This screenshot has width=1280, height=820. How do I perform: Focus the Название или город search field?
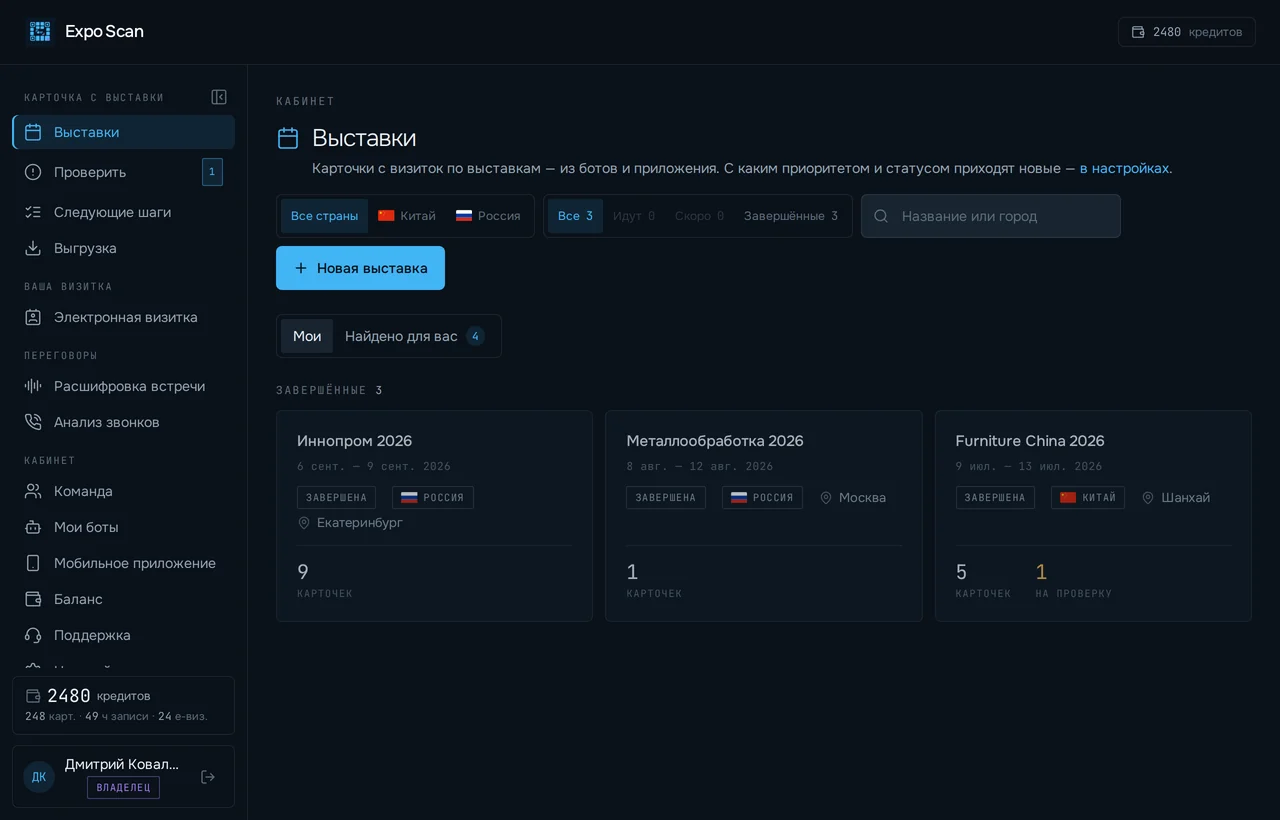coord(991,216)
